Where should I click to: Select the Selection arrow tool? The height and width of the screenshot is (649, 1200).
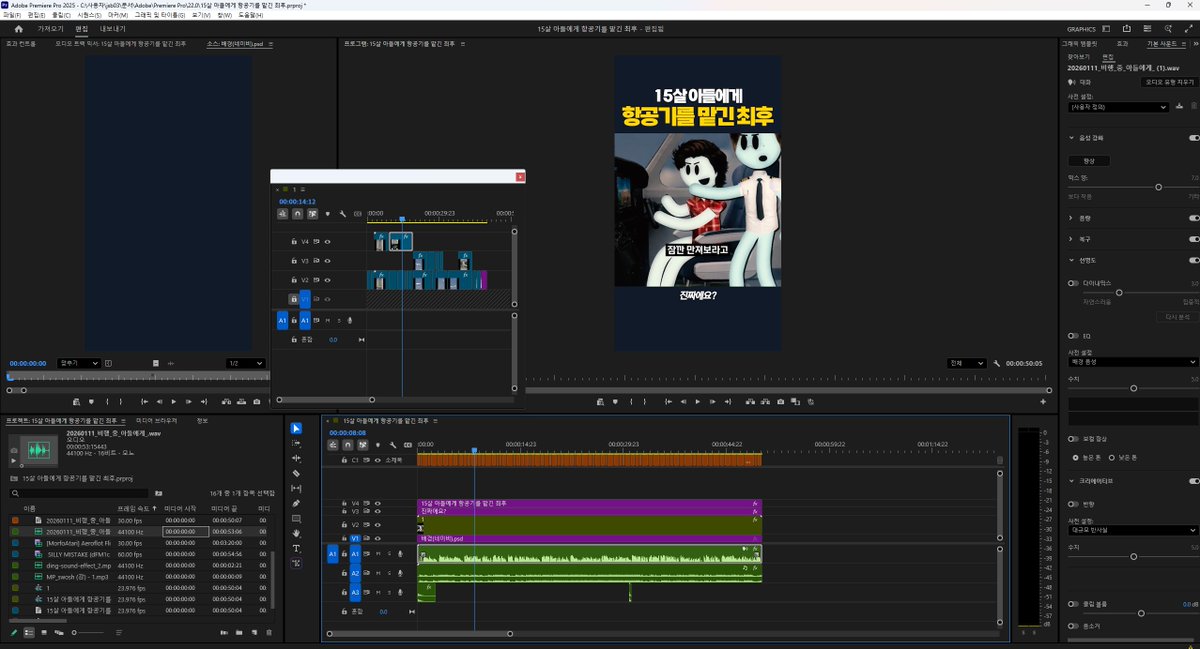pos(296,429)
